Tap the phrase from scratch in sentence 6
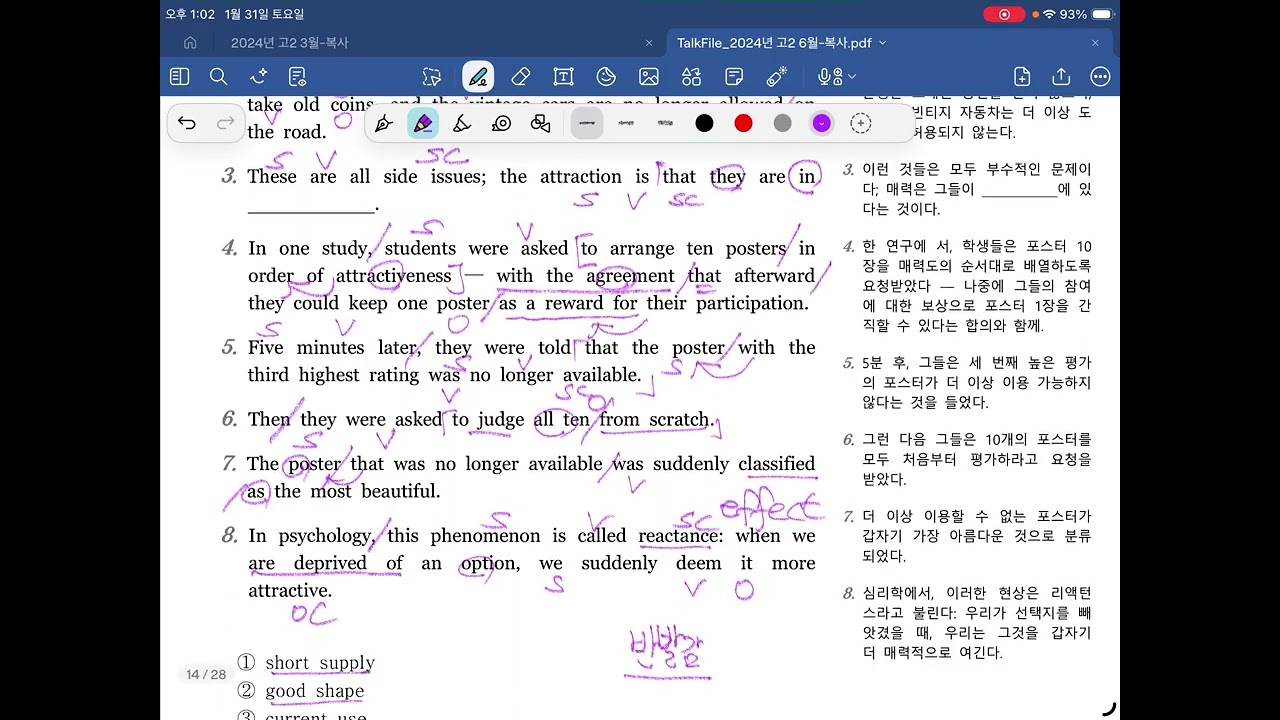The width and height of the screenshot is (1280, 720). coord(654,420)
